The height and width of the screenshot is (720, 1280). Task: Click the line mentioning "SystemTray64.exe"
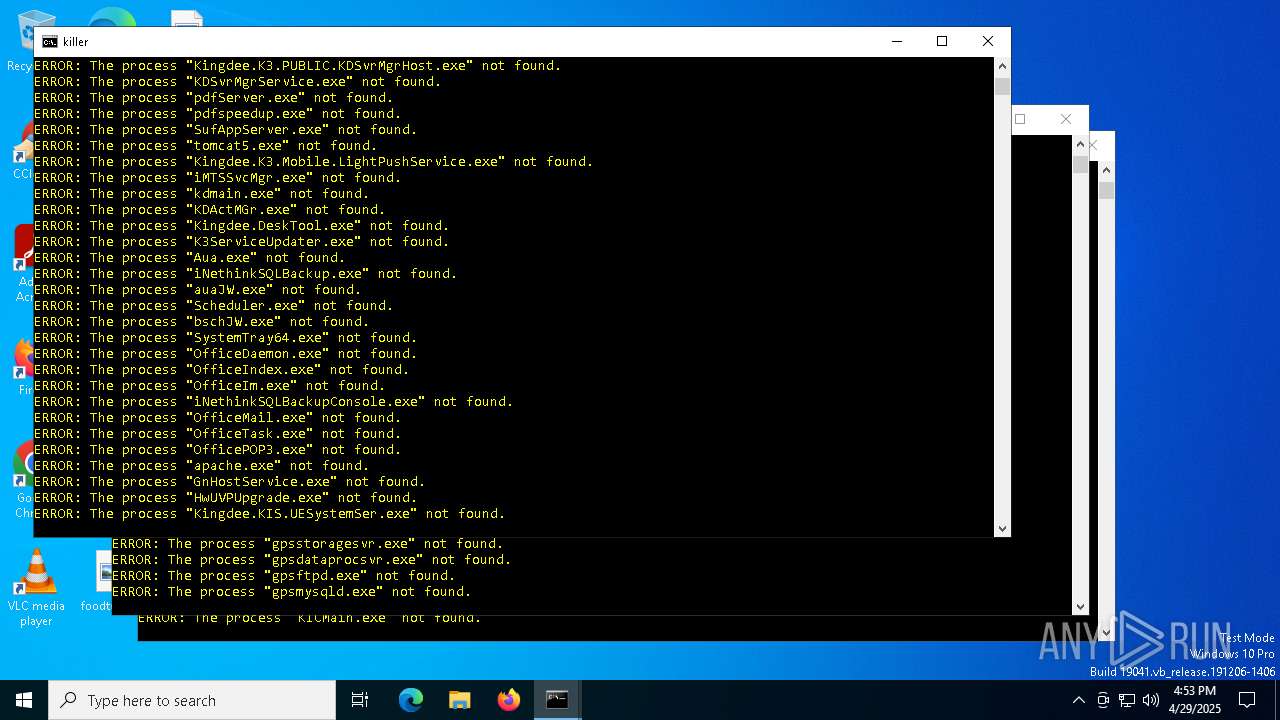(226, 337)
